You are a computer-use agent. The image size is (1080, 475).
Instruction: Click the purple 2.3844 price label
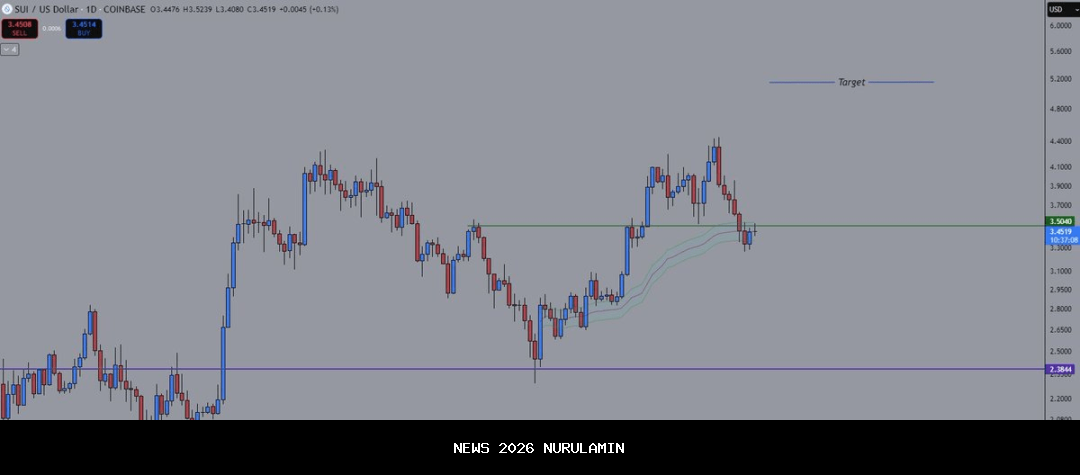click(x=1060, y=369)
